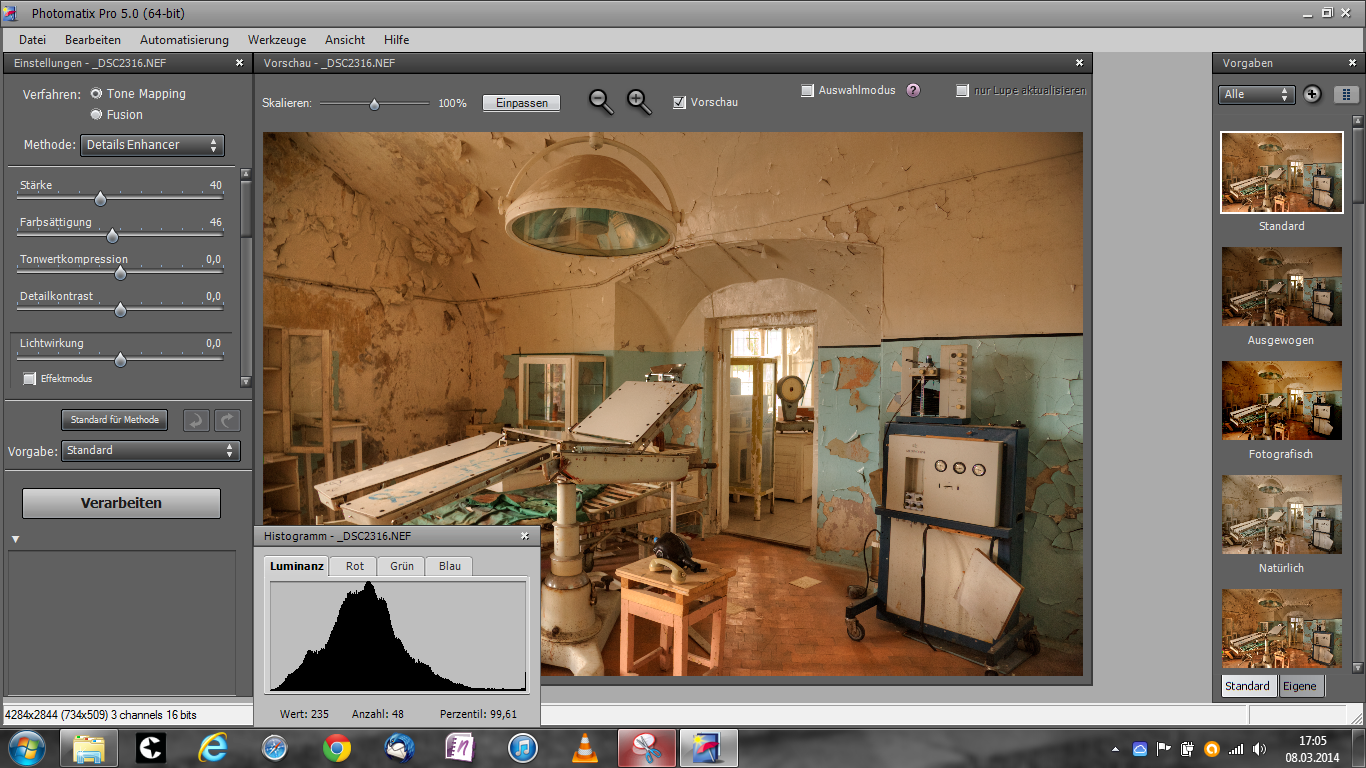Click the zoom in magnifier icon
1366x768 pixels.
click(x=639, y=101)
